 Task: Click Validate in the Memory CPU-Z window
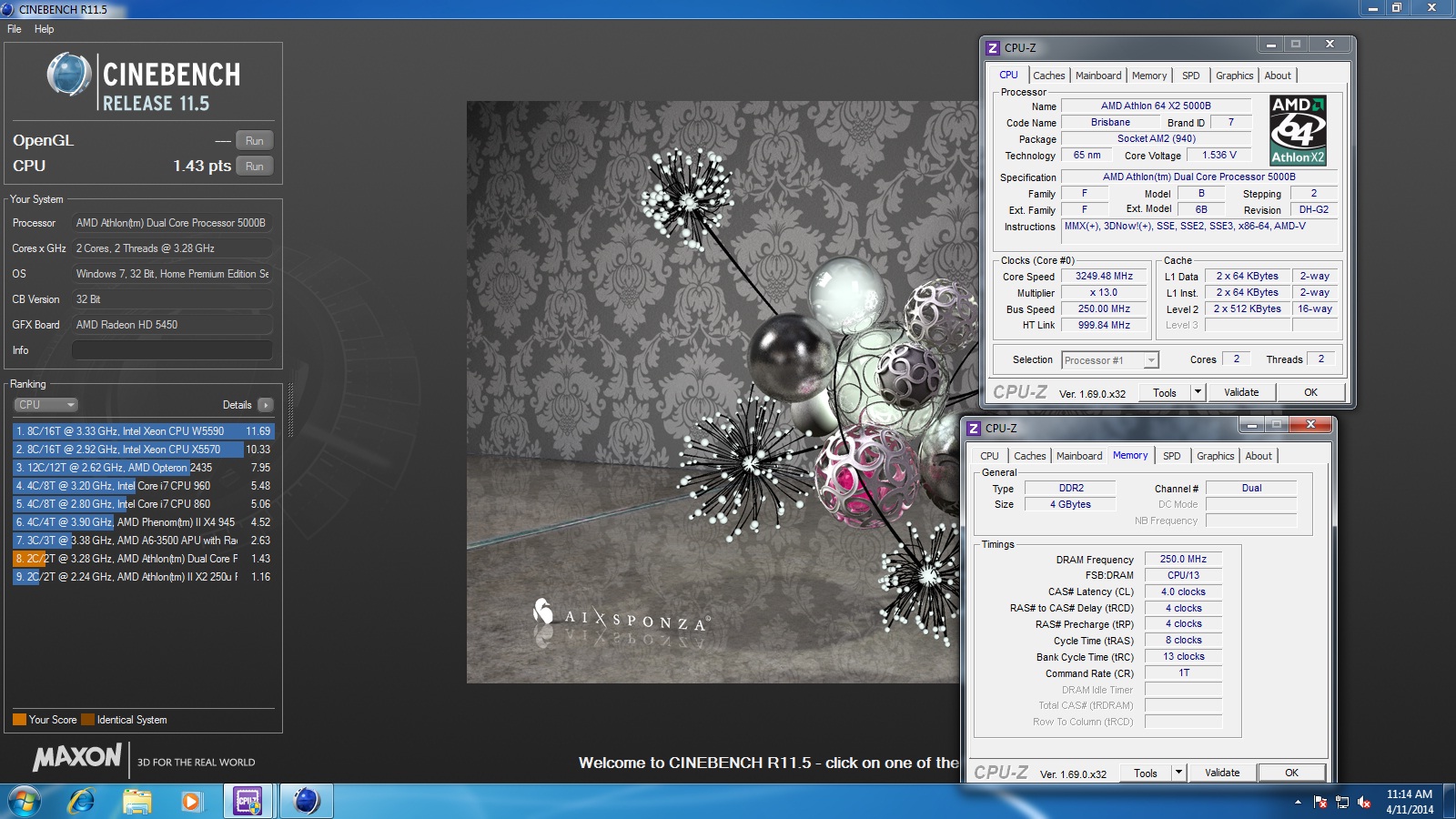coord(1222,773)
